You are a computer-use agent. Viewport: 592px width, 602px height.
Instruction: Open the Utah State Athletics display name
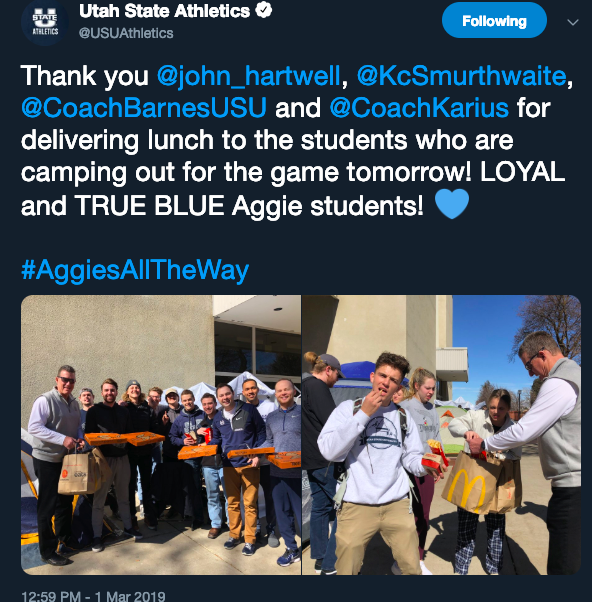164,11
